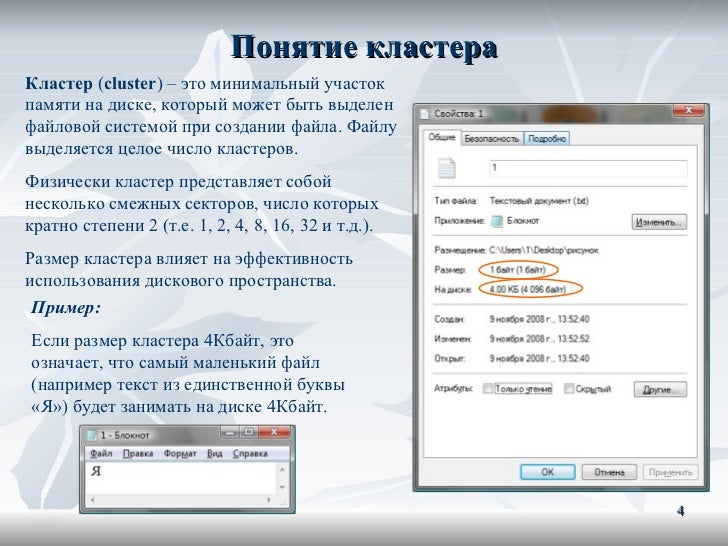The height and width of the screenshot is (546, 728).
Task: Click the Пример: heading
Action: (x=65, y=308)
